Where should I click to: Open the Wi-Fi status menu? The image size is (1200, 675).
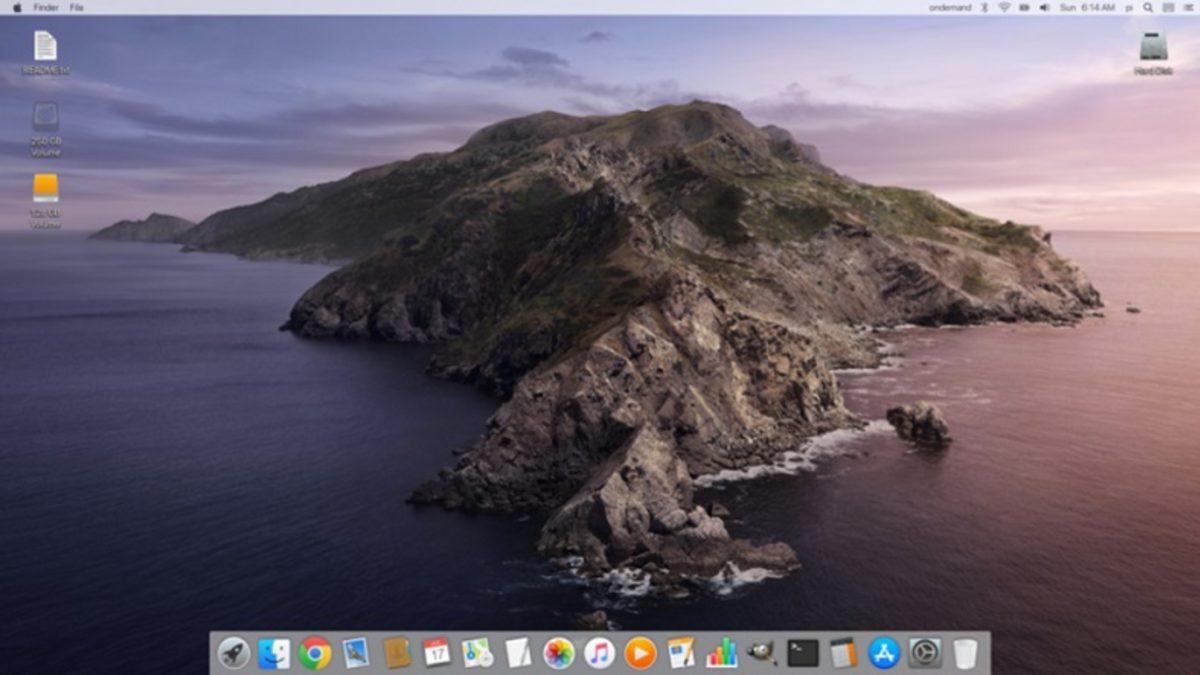click(x=1003, y=8)
